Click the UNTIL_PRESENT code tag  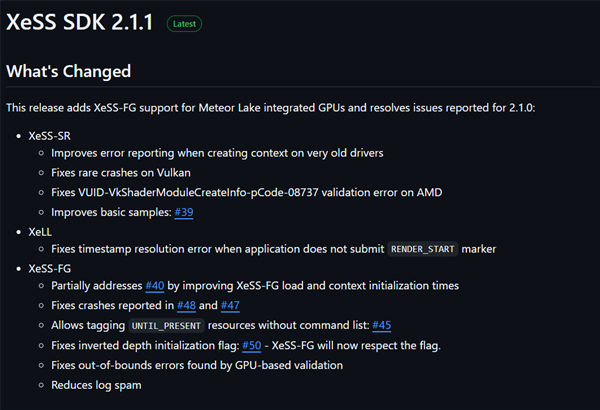[166, 326]
